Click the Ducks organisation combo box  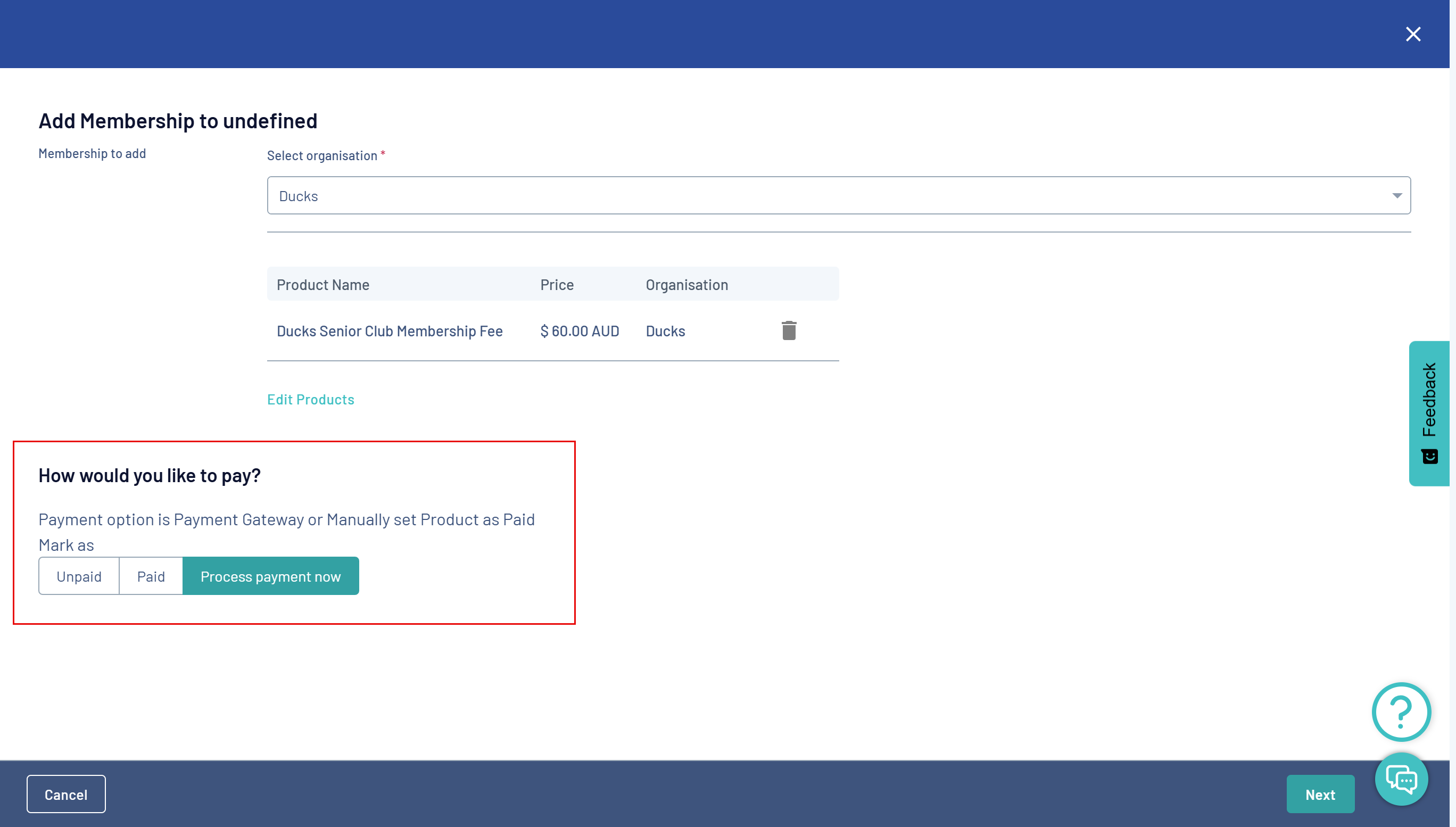795,195
